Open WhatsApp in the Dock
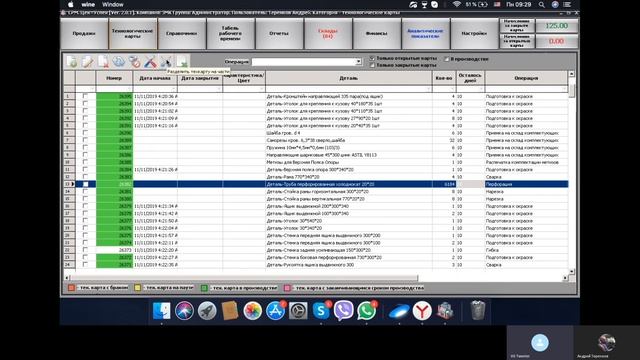 pyautogui.click(x=367, y=311)
